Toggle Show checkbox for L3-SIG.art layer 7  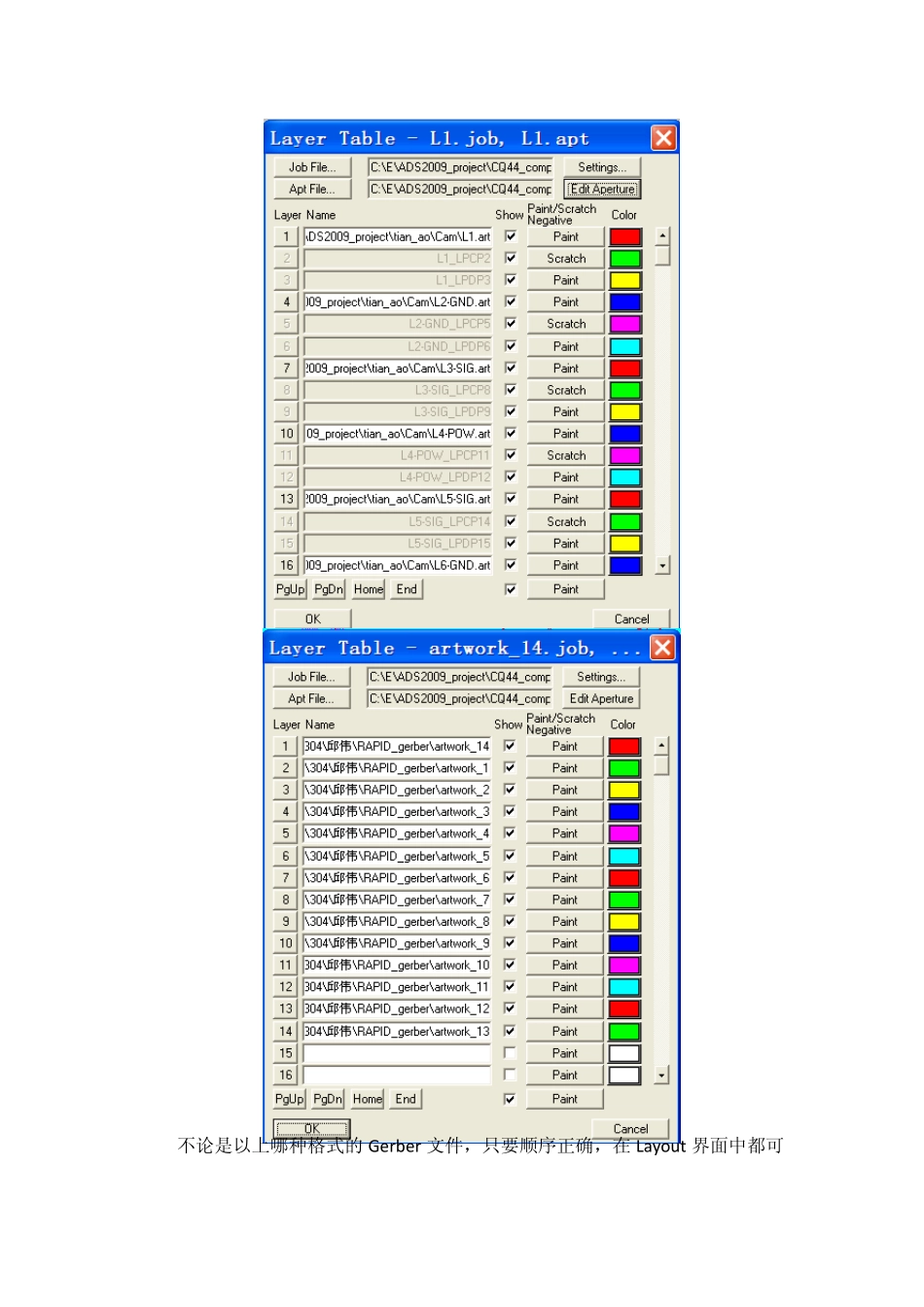pyautogui.click(x=511, y=368)
